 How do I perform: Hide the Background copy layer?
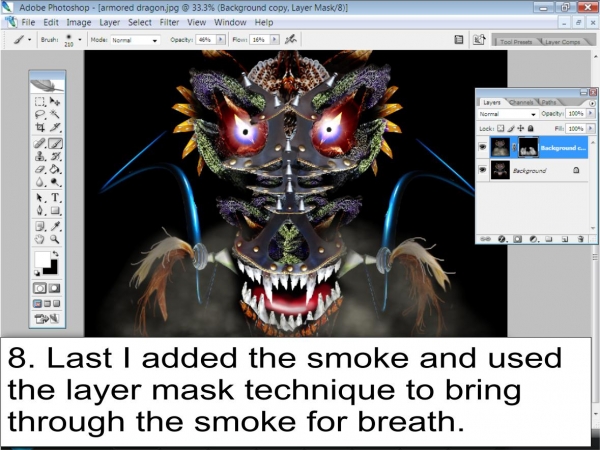click(x=483, y=147)
